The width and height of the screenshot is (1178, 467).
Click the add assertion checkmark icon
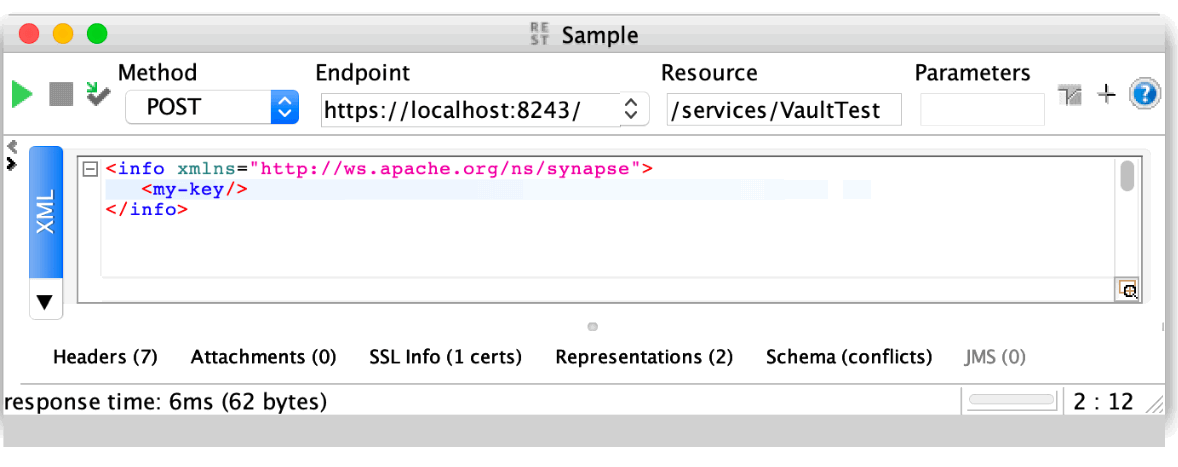97,94
